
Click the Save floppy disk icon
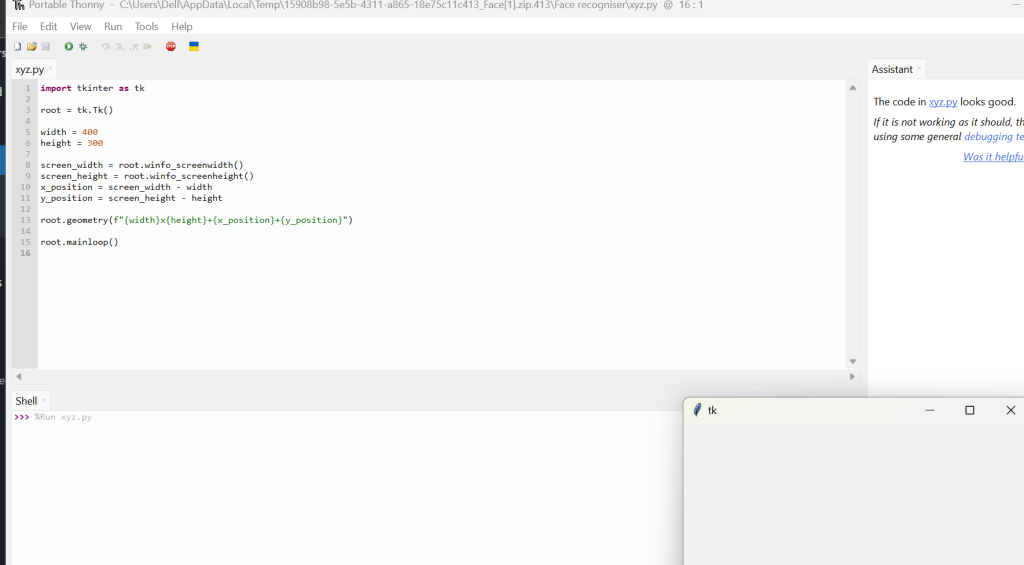click(45, 47)
